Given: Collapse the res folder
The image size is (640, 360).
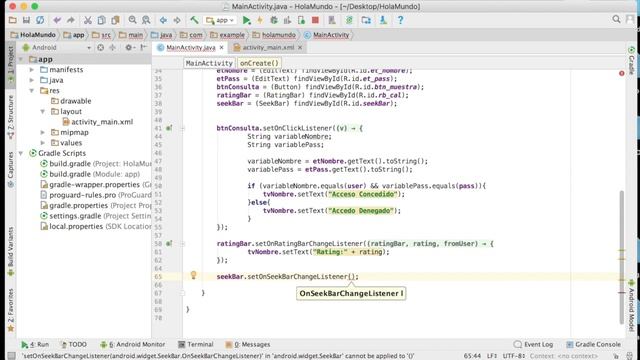Looking at the screenshot, I should pyautogui.click(x=32, y=91).
